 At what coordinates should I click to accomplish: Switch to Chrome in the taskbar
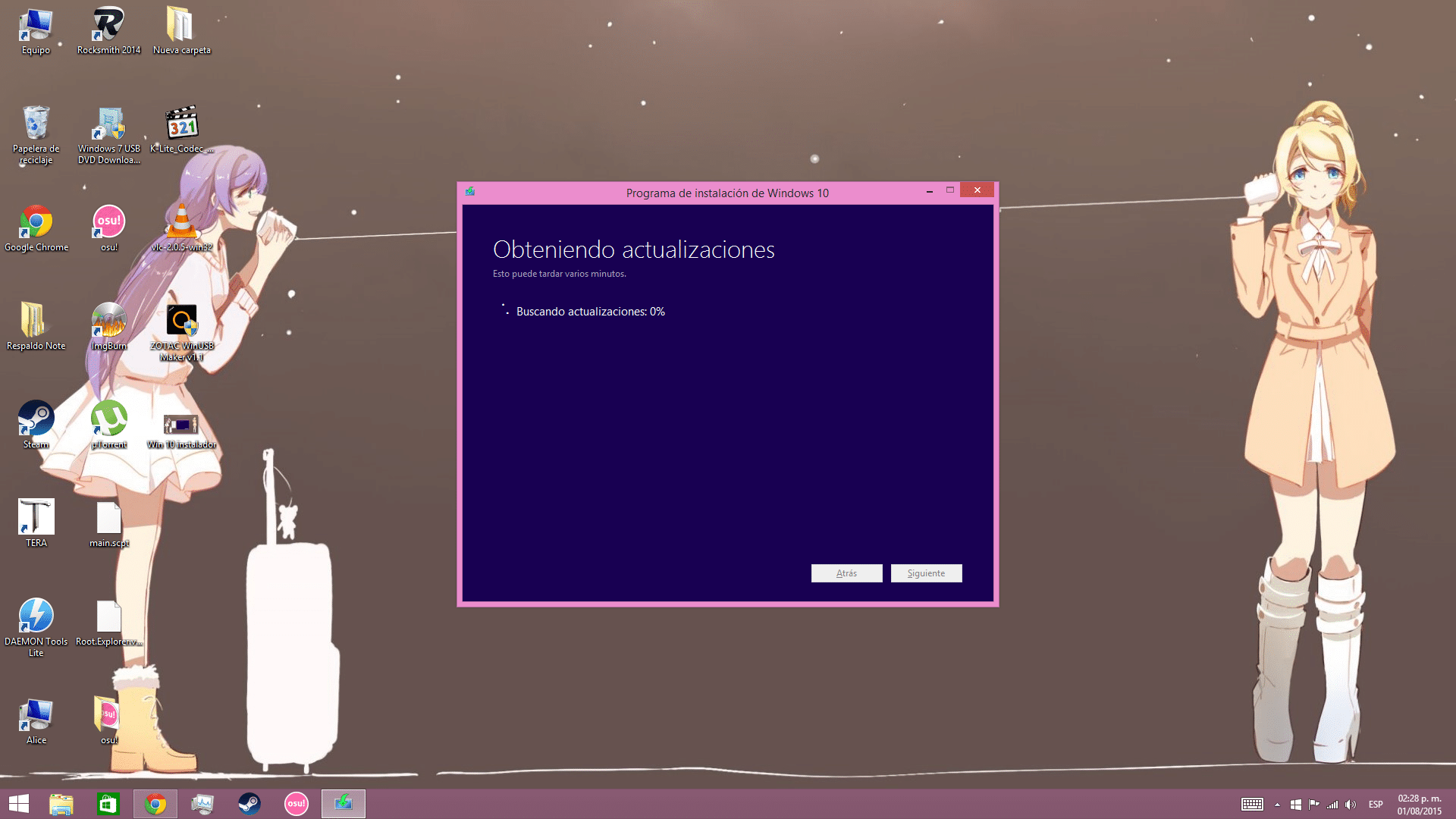155,804
